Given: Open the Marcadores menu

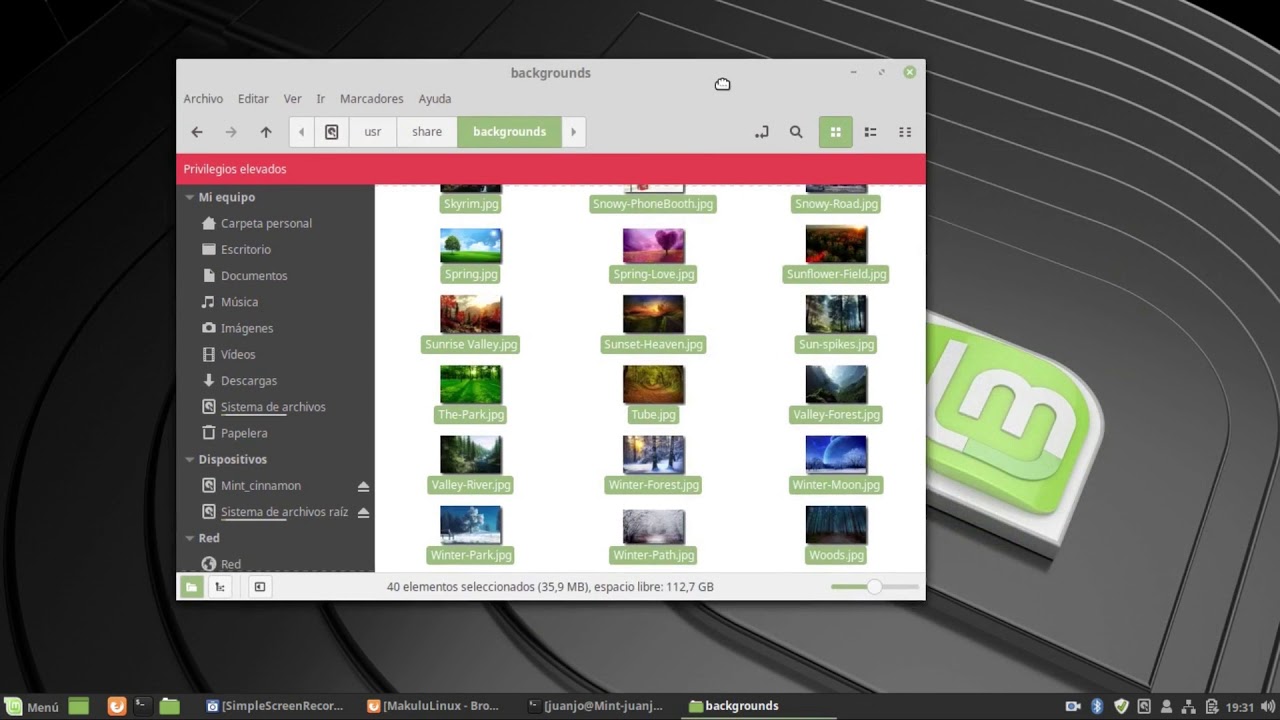Looking at the screenshot, I should pyautogui.click(x=372, y=99).
